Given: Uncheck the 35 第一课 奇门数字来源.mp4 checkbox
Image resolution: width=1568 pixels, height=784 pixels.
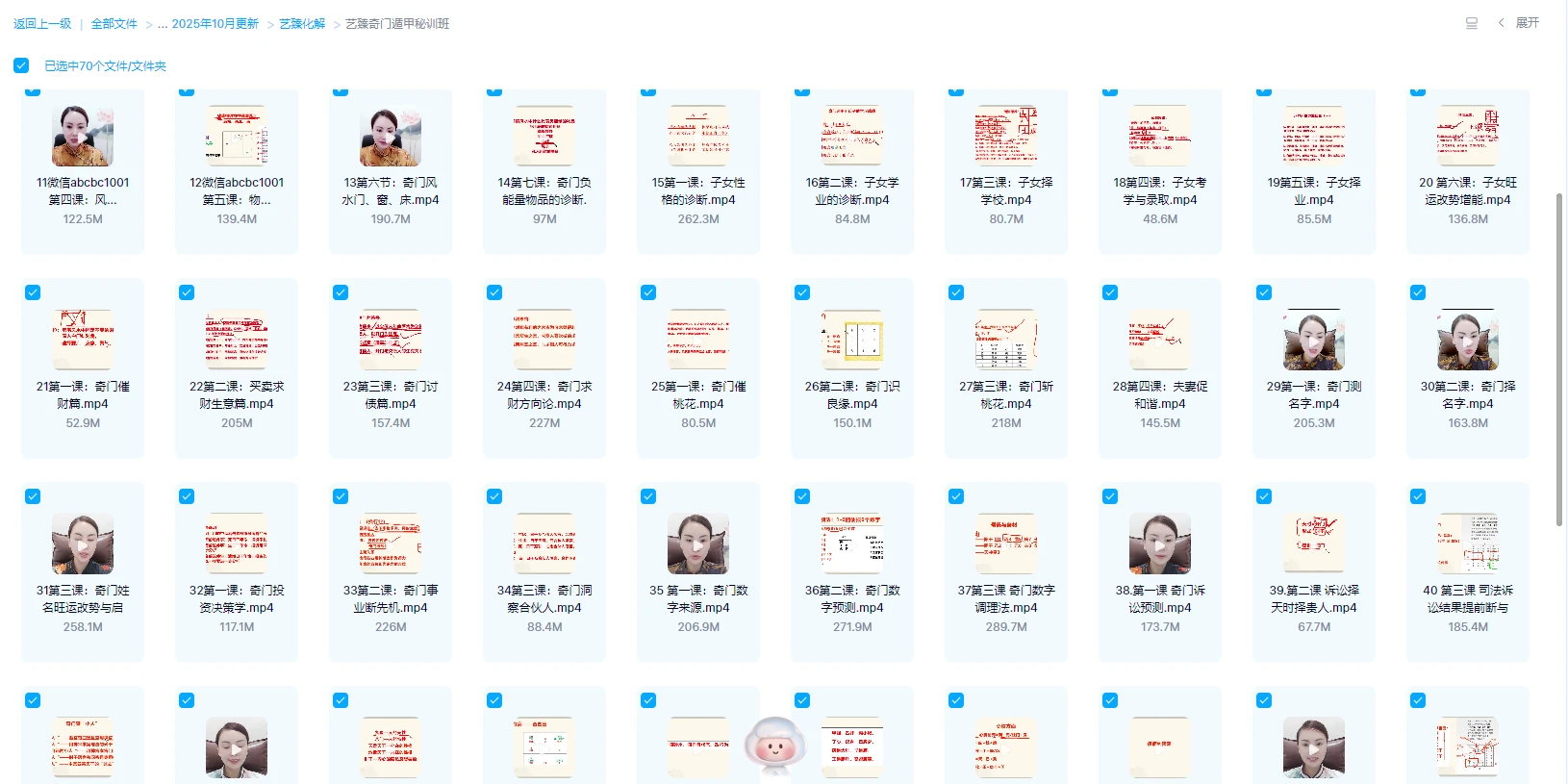Looking at the screenshot, I should (648, 496).
